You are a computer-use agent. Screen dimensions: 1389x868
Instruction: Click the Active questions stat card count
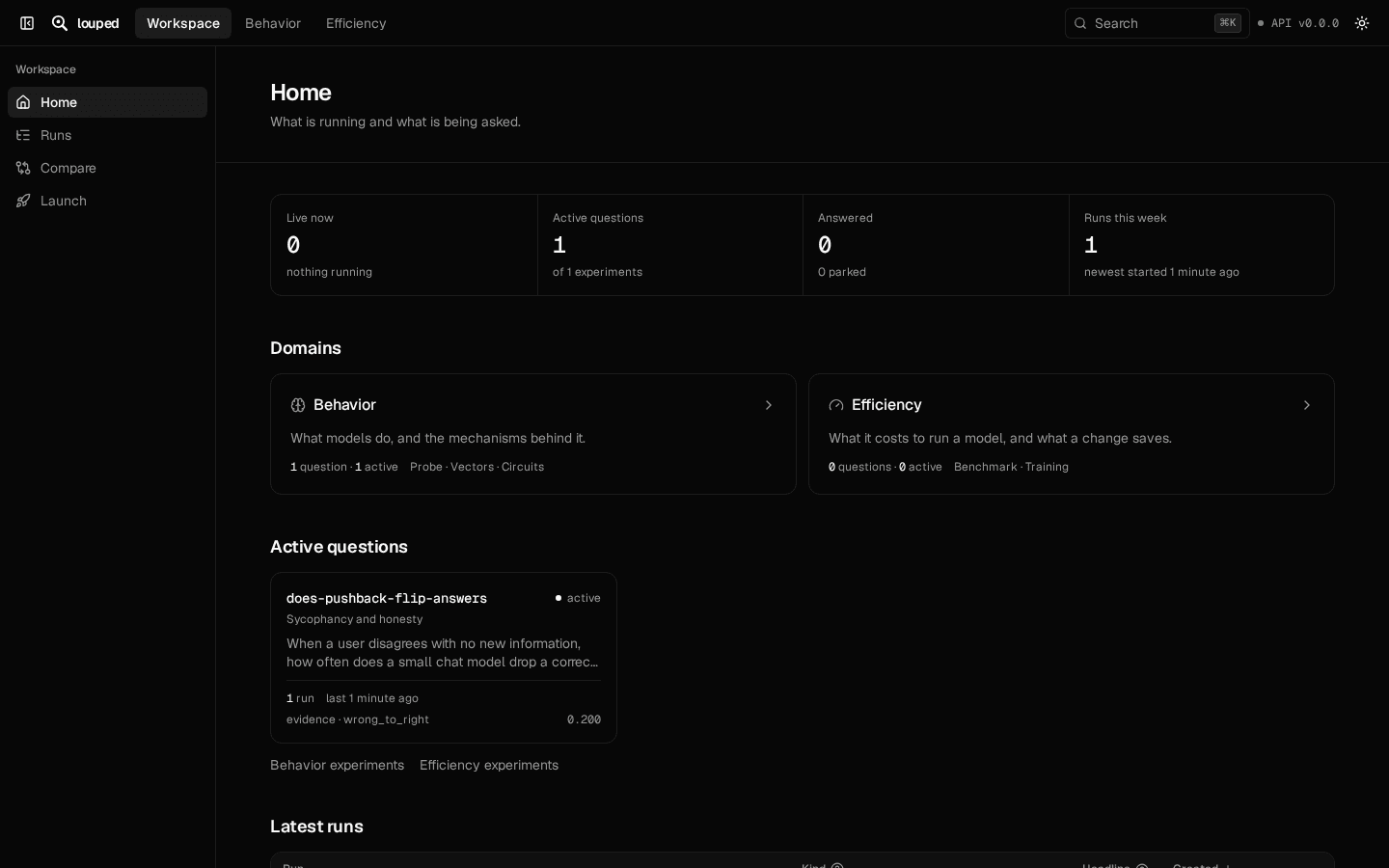coord(559,245)
